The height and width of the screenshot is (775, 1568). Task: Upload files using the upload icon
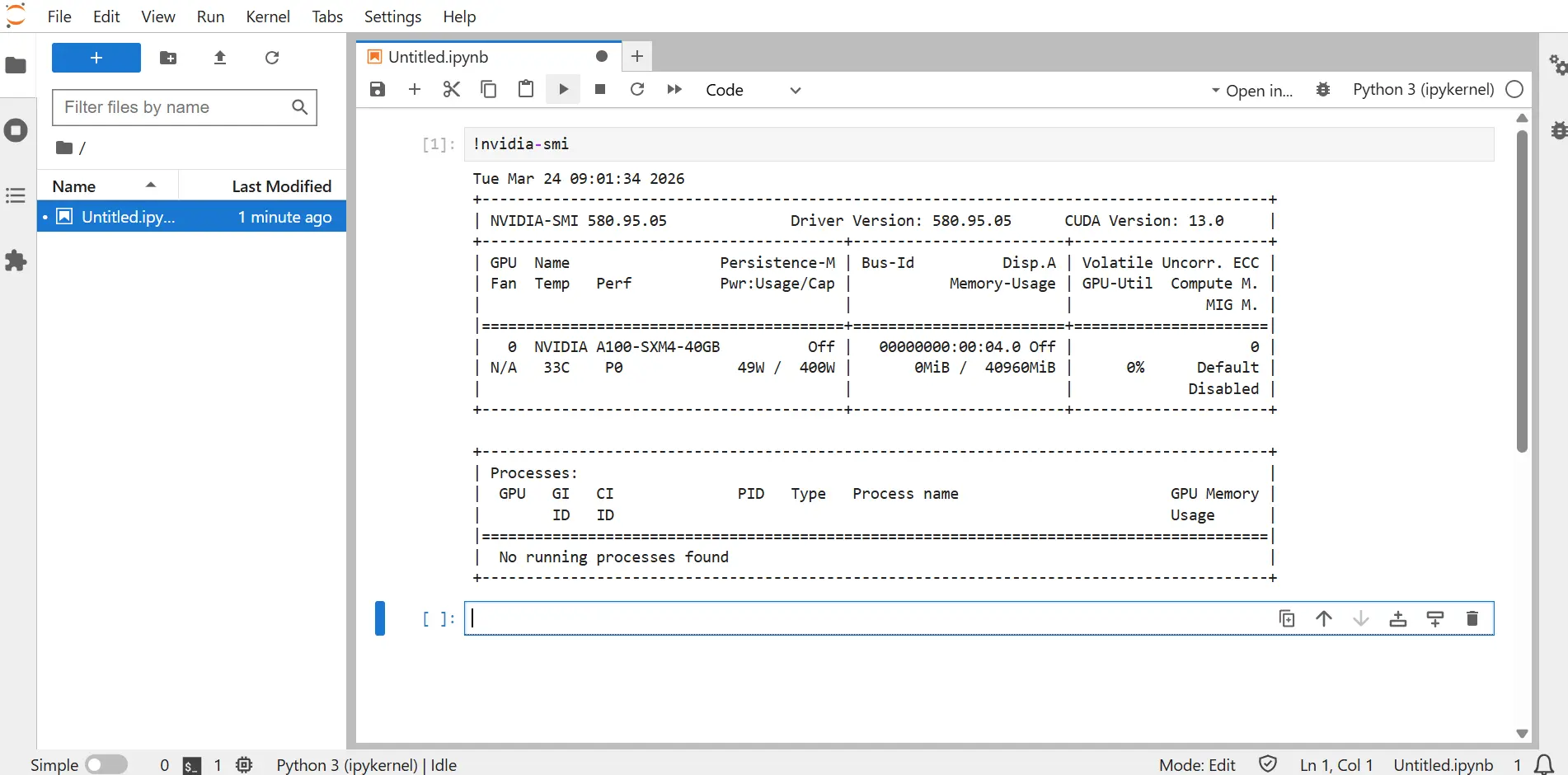[x=220, y=58]
